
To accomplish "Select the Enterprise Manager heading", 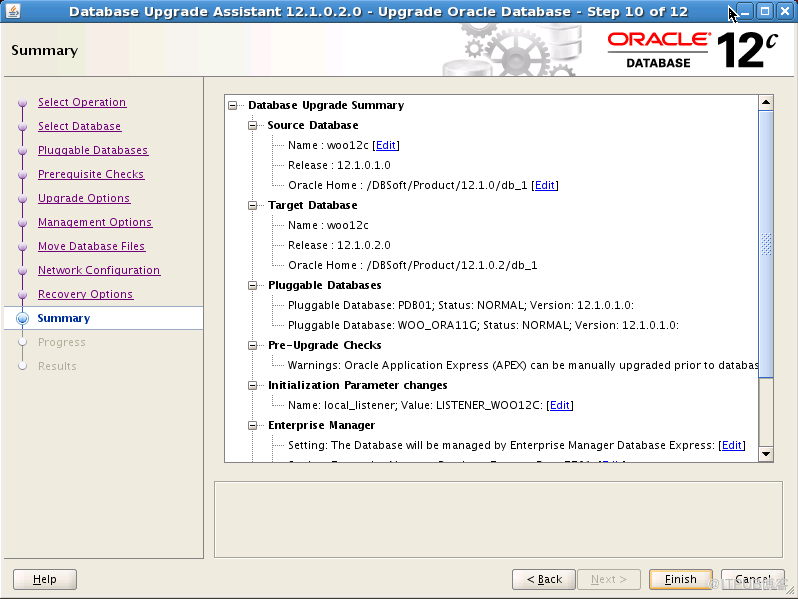I will coord(322,425).
